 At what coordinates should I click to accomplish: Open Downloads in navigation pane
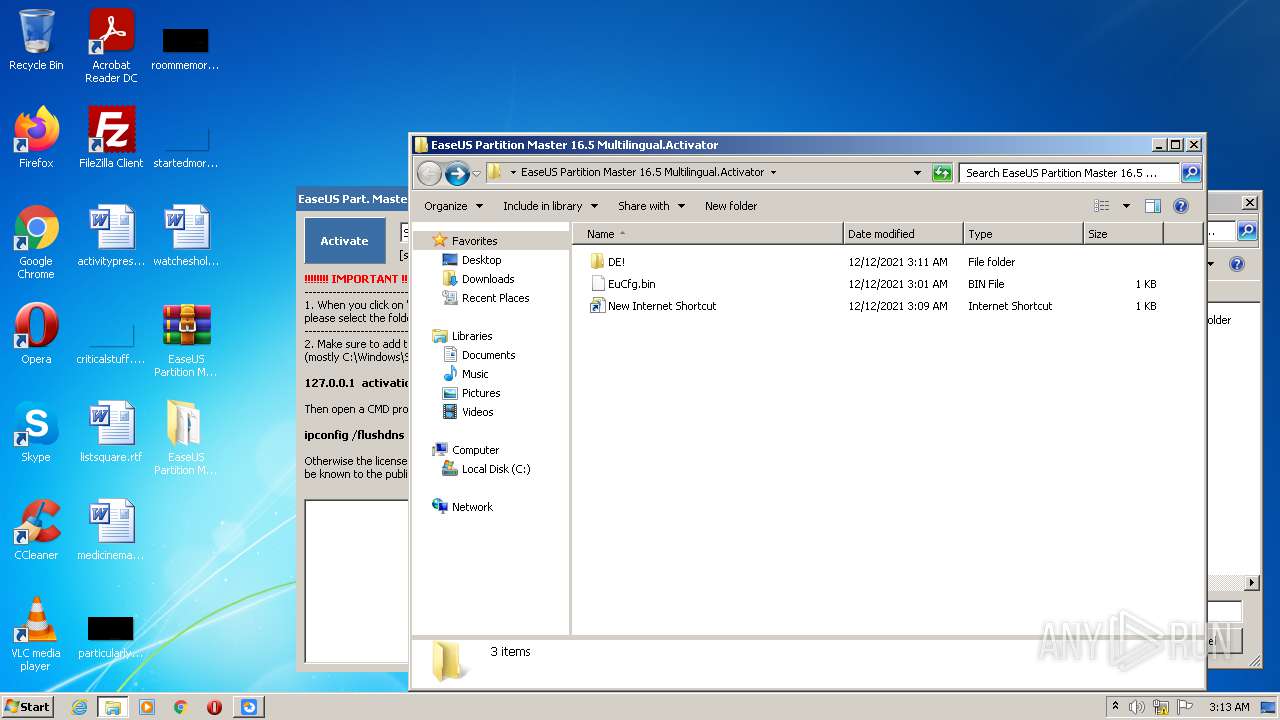(x=488, y=279)
